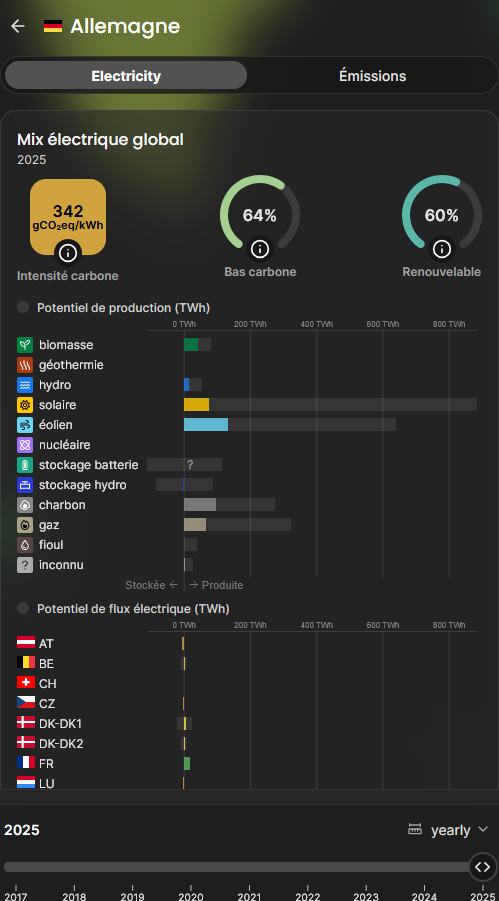Click the FR country flow row
Viewport: 499px width, 901px height.
247,763
